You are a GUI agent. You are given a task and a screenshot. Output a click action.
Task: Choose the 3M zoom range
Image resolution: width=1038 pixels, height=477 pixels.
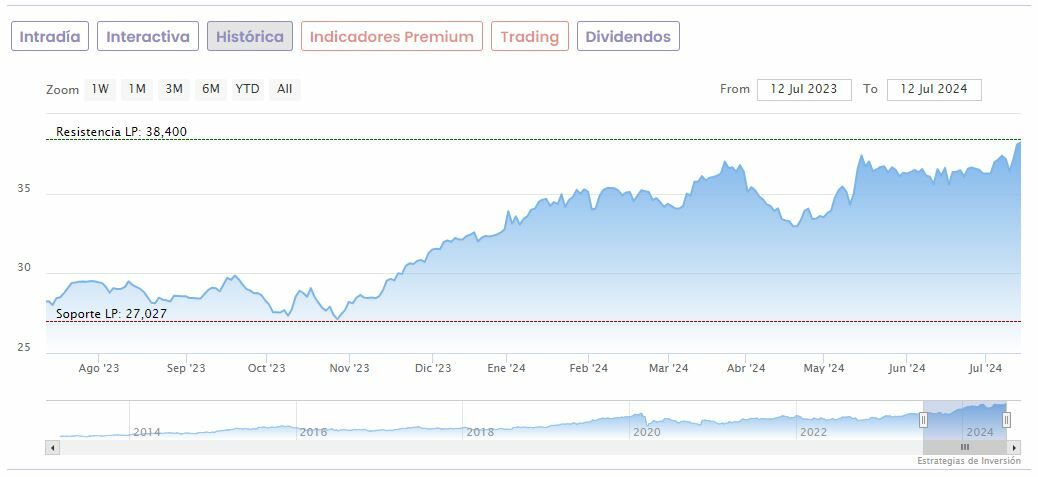[174, 89]
